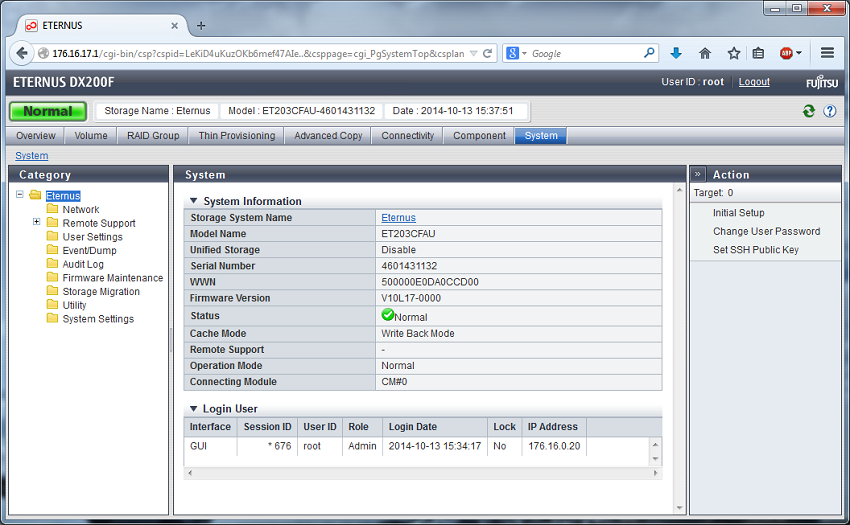Collapse the System Information section

[x=194, y=201]
